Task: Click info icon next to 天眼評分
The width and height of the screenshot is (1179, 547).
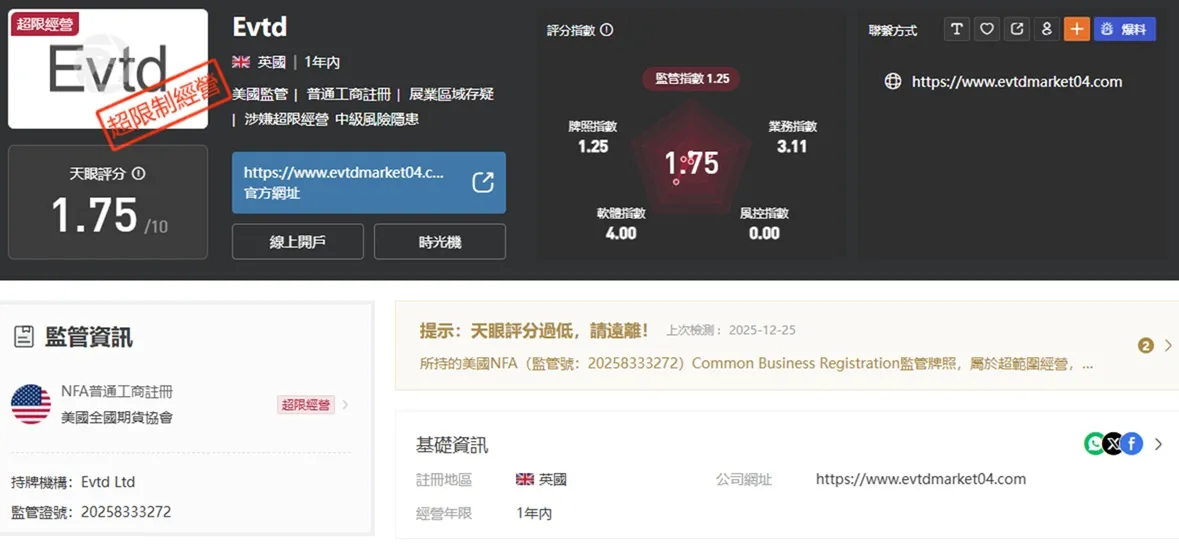Action: (x=138, y=174)
